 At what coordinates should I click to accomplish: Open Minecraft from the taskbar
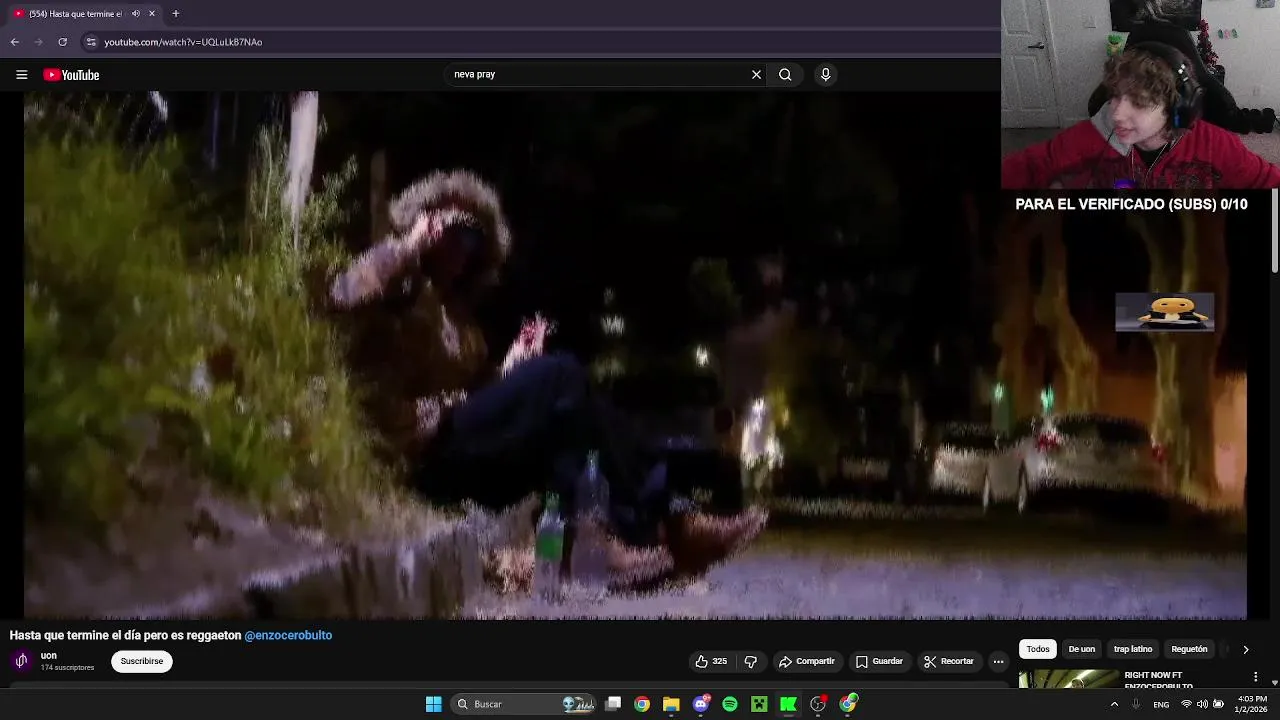759,704
